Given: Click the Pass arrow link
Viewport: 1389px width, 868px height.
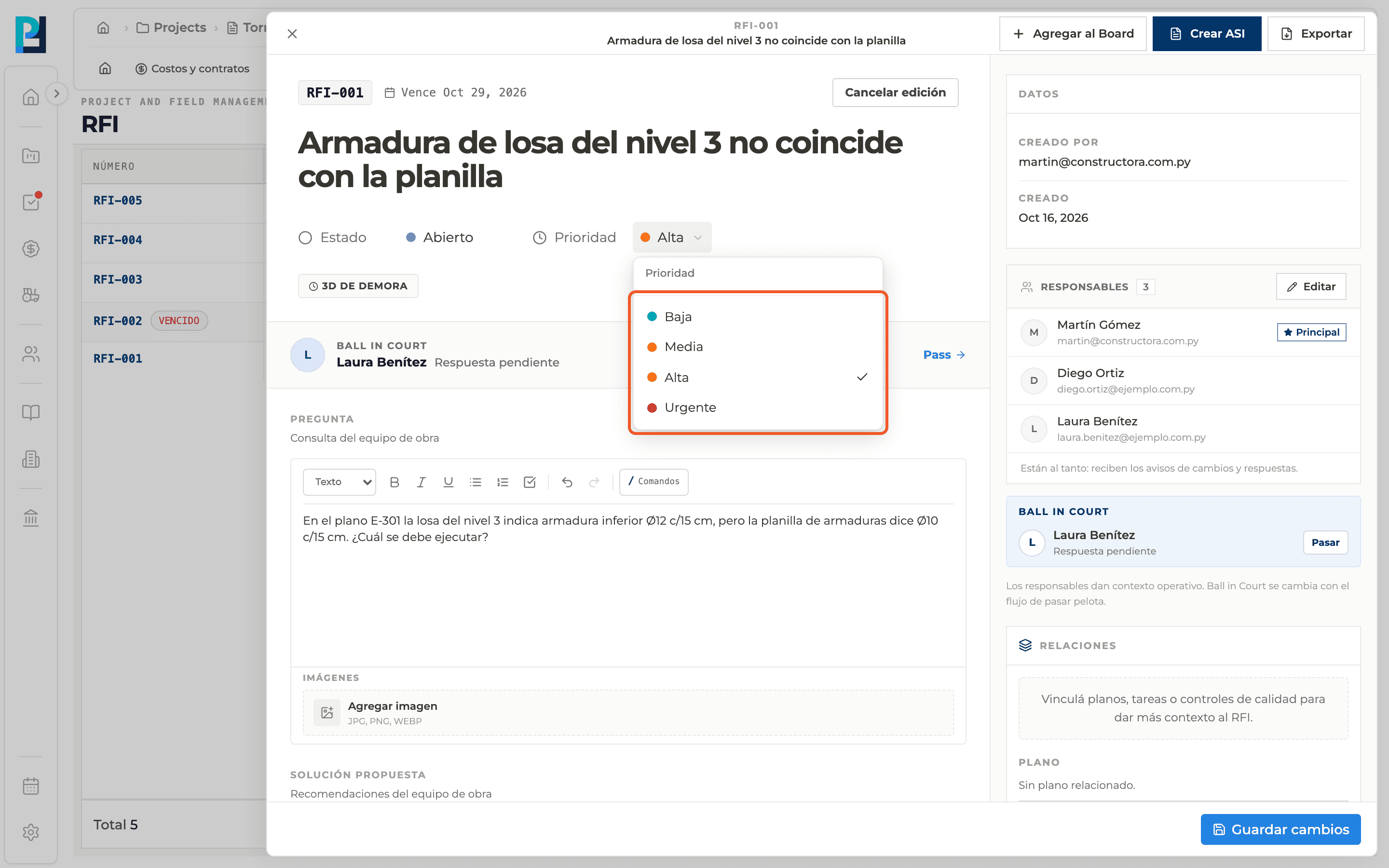Looking at the screenshot, I should (x=943, y=355).
